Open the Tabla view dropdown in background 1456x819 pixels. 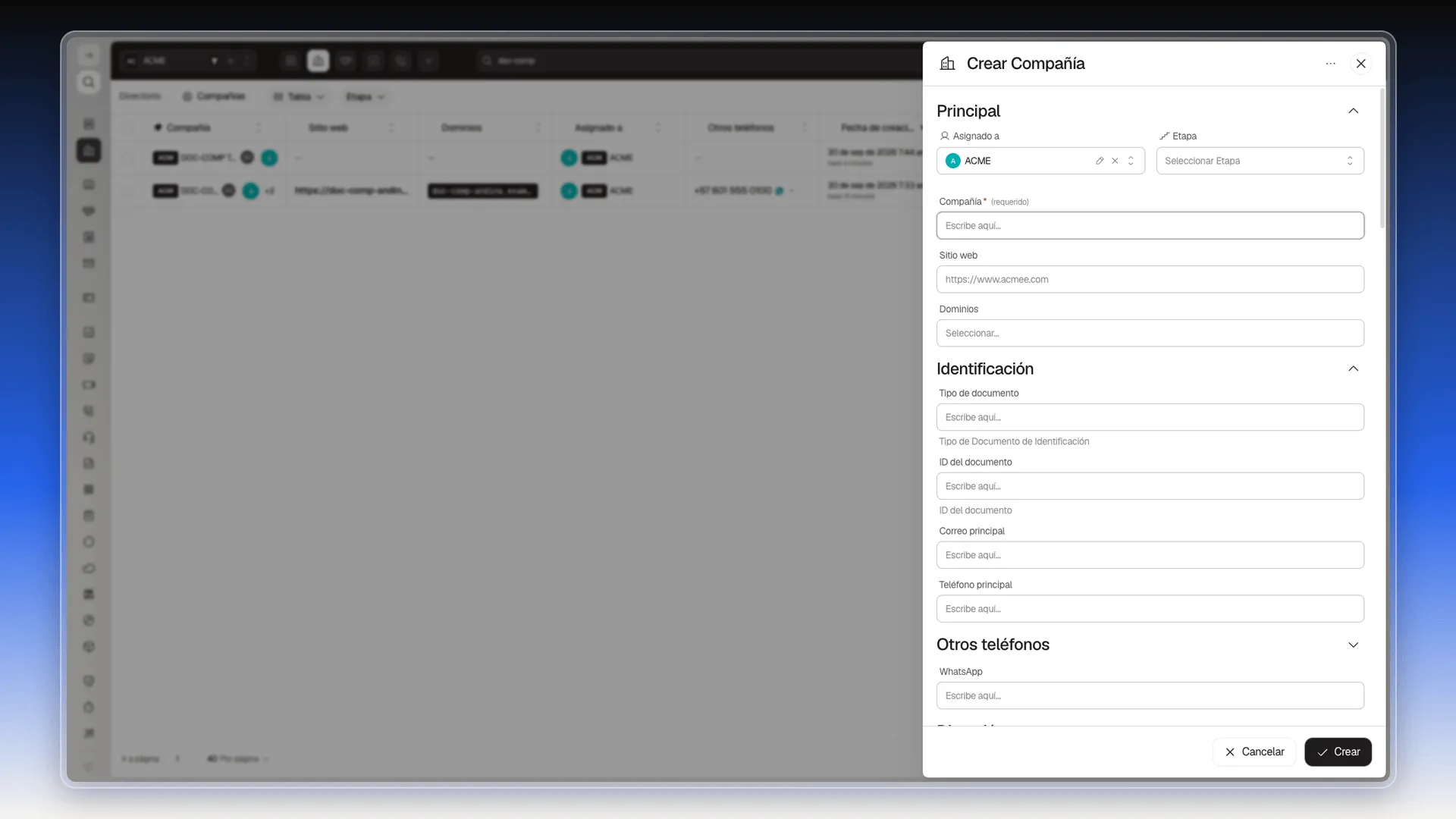(x=299, y=97)
